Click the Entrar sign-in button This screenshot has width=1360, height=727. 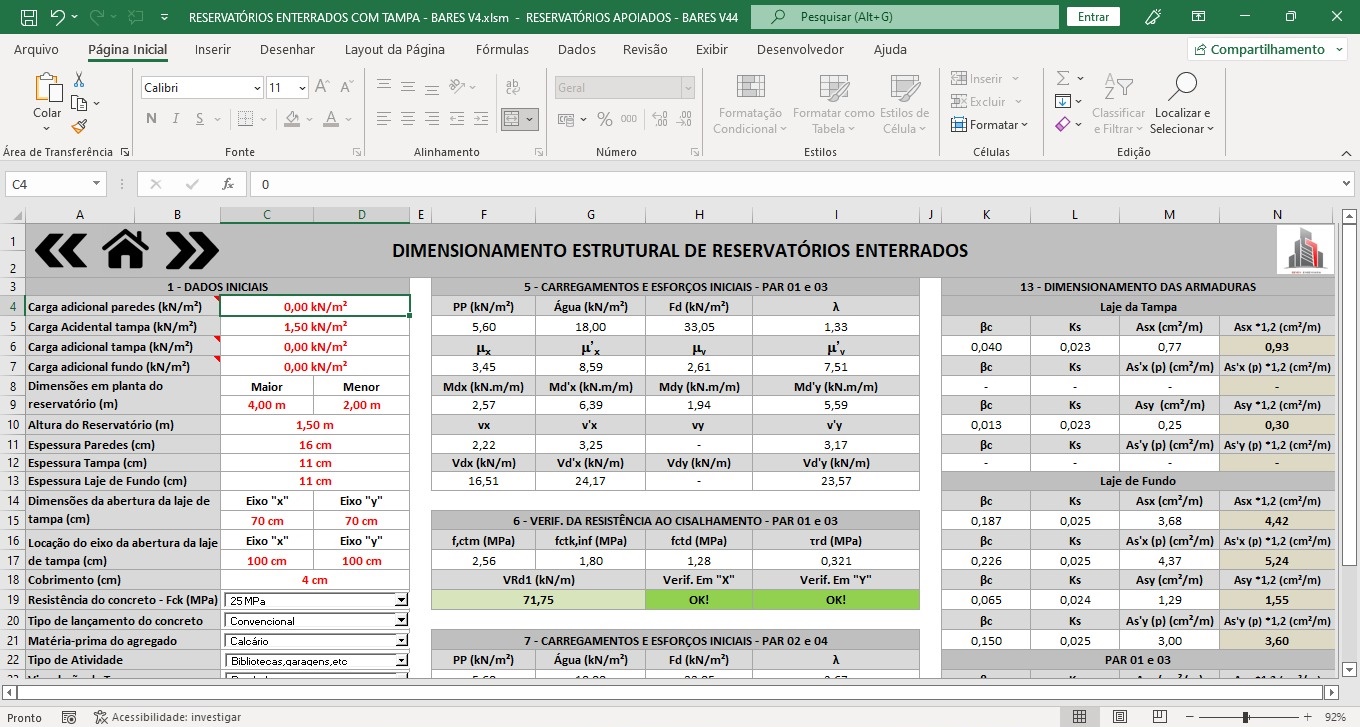[x=1093, y=17]
